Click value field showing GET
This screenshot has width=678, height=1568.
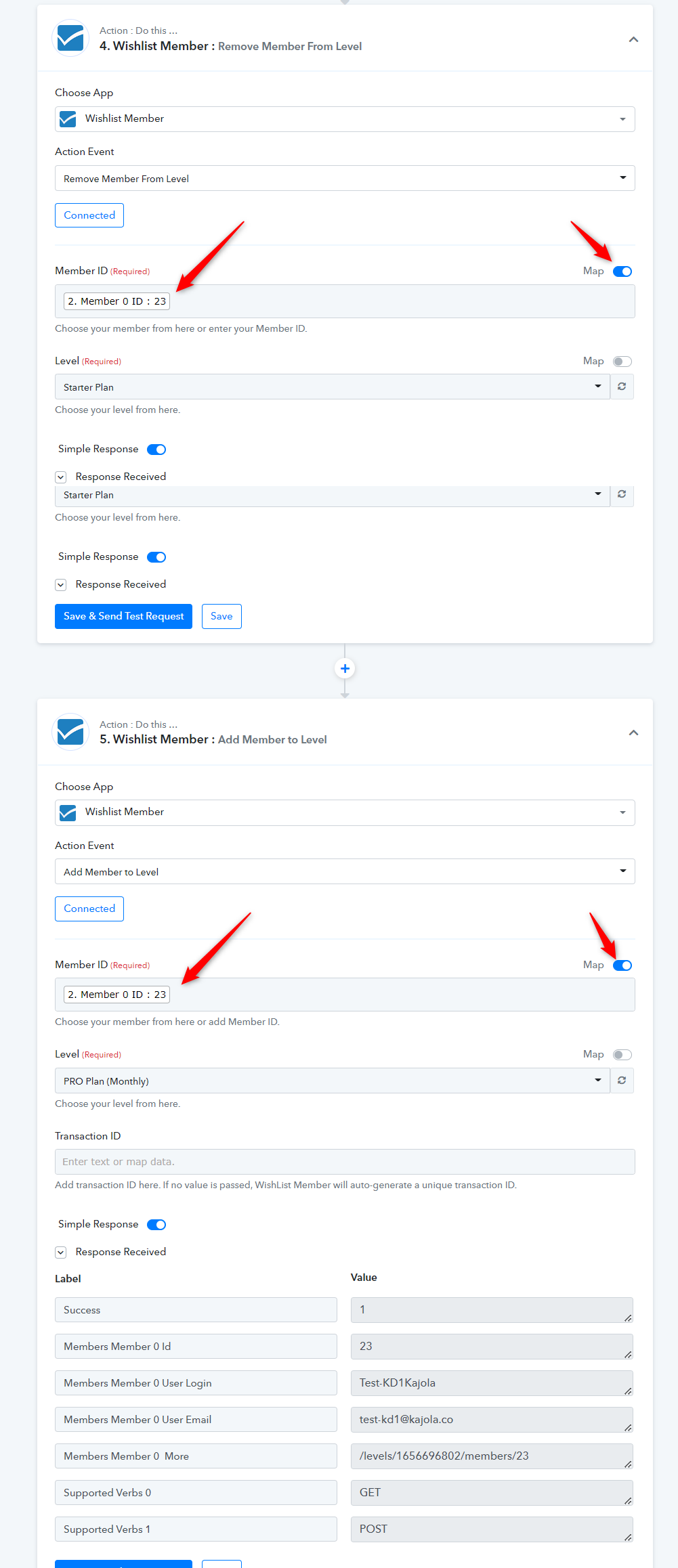[x=492, y=1493]
